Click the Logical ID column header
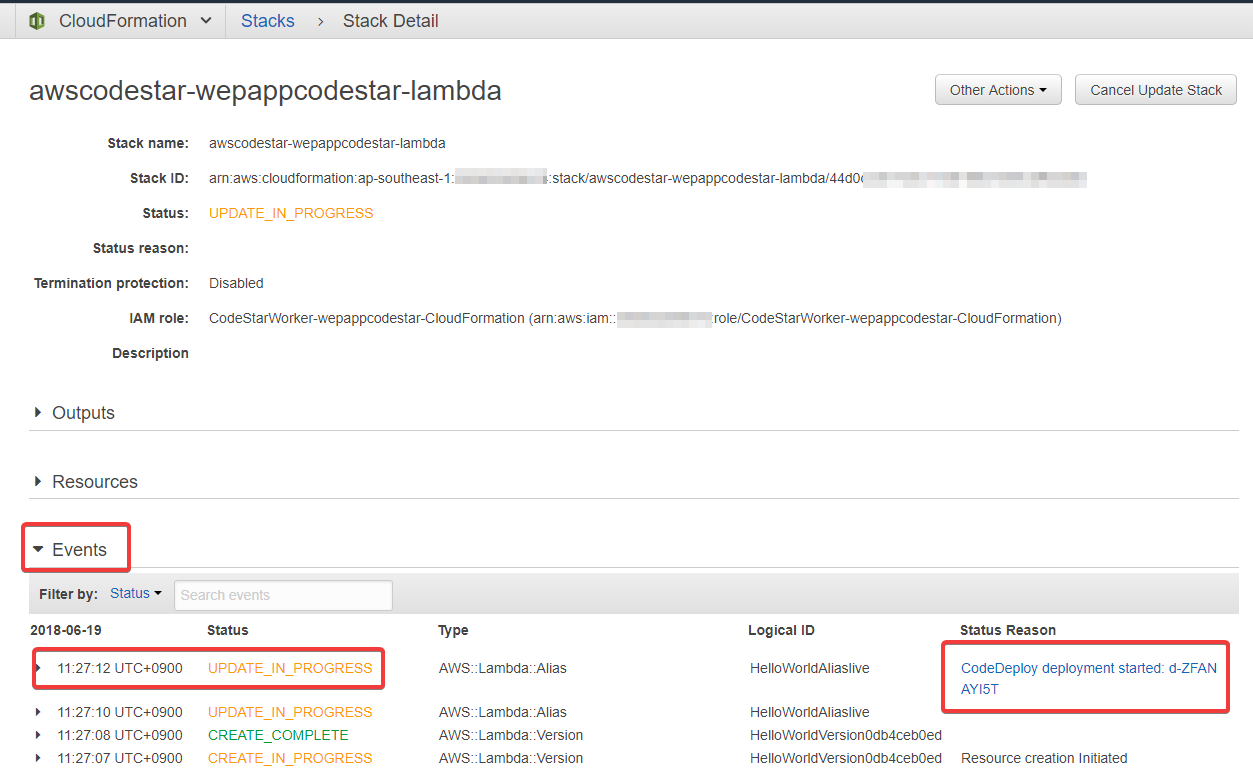The image size is (1253, 773). (781, 630)
